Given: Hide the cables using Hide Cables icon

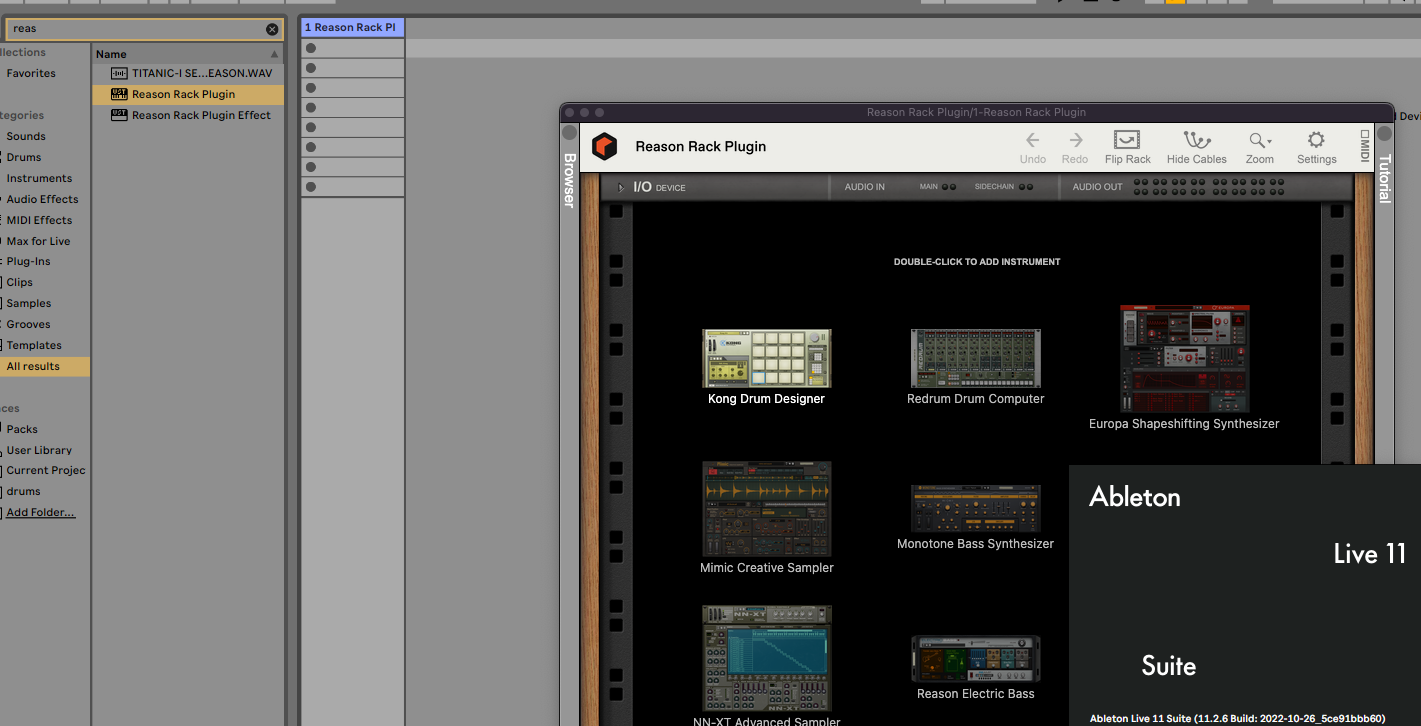Looking at the screenshot, I should [x=1196, y=140].
